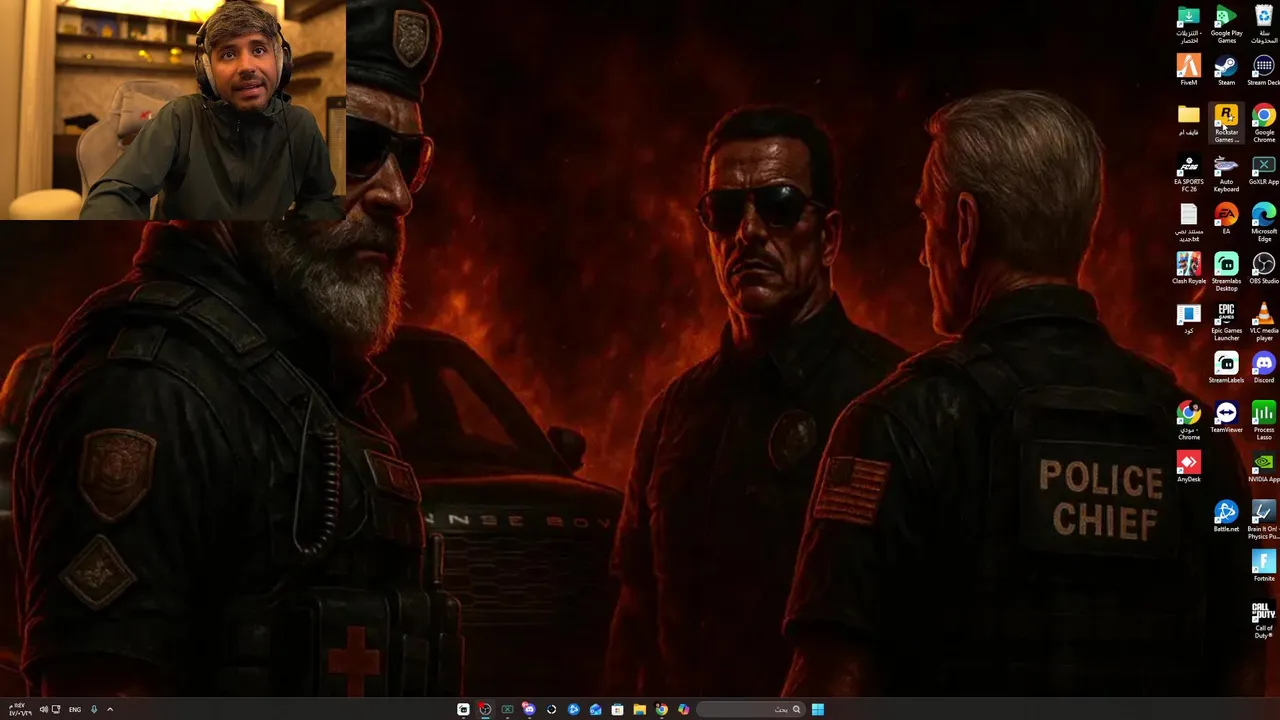Launch the EA app shortcut

click(1226, 219)
